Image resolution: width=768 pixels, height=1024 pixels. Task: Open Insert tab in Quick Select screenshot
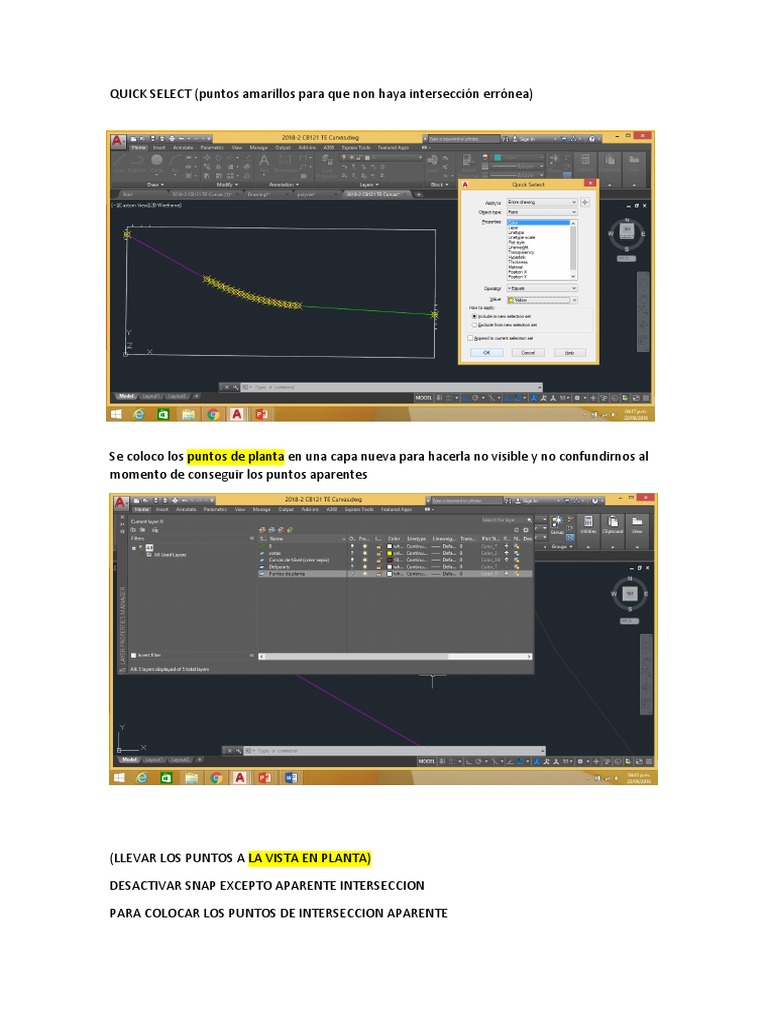159,148
